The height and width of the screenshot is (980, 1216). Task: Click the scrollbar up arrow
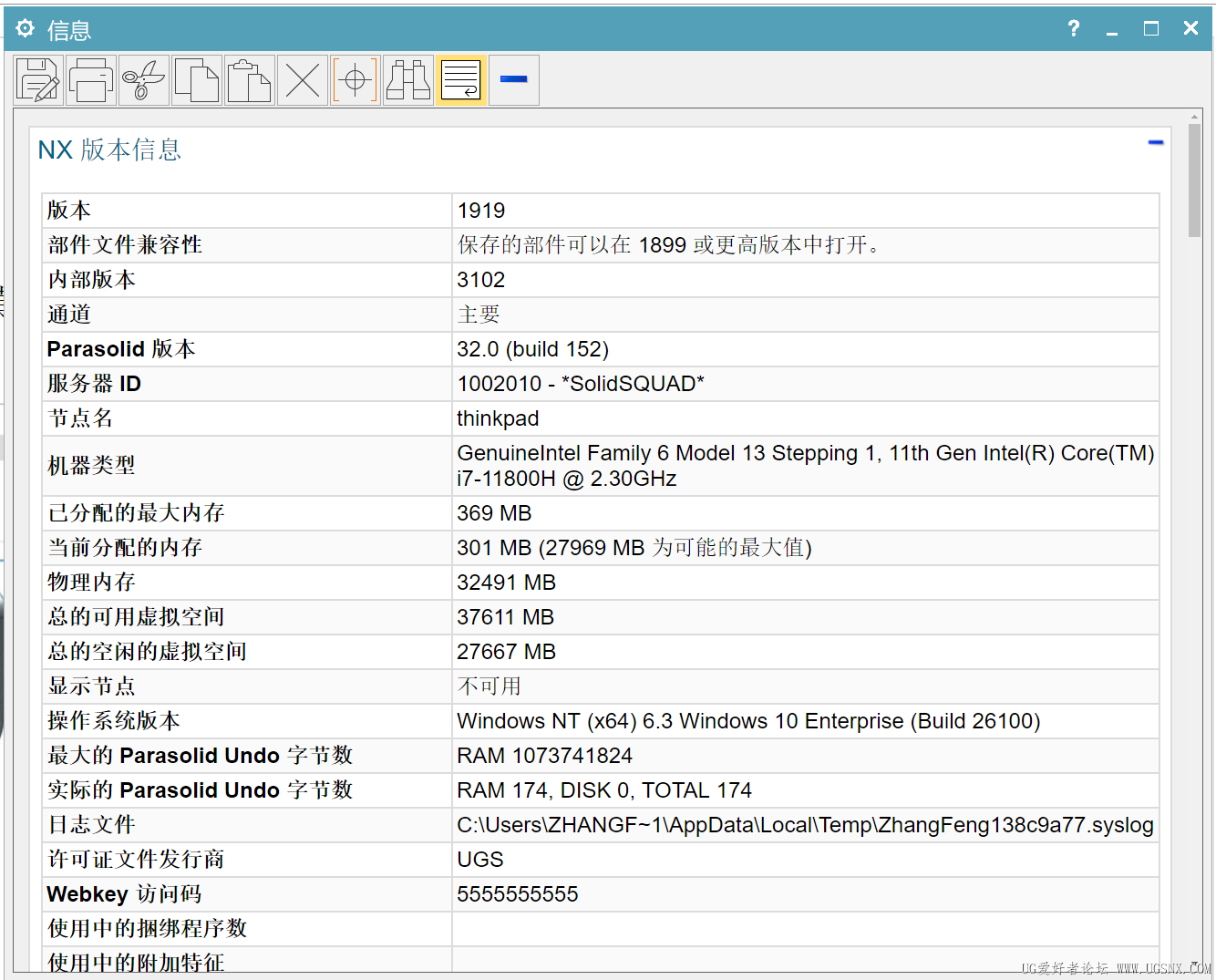tap(1194, 117)
